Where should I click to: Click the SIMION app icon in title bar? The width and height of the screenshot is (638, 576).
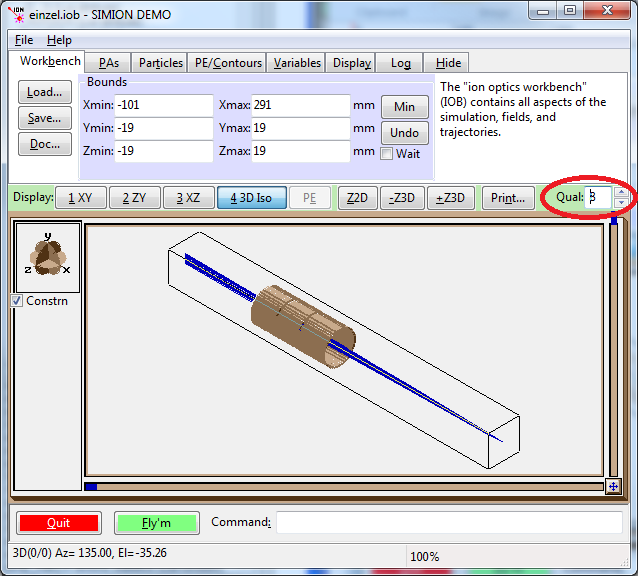coord(17,14)
